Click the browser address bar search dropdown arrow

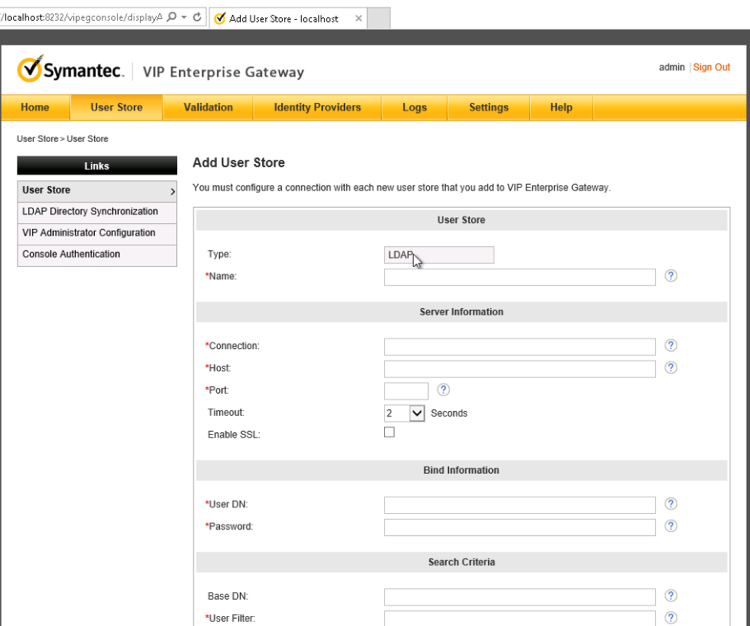pyautogui.click(x=183, y=18)
